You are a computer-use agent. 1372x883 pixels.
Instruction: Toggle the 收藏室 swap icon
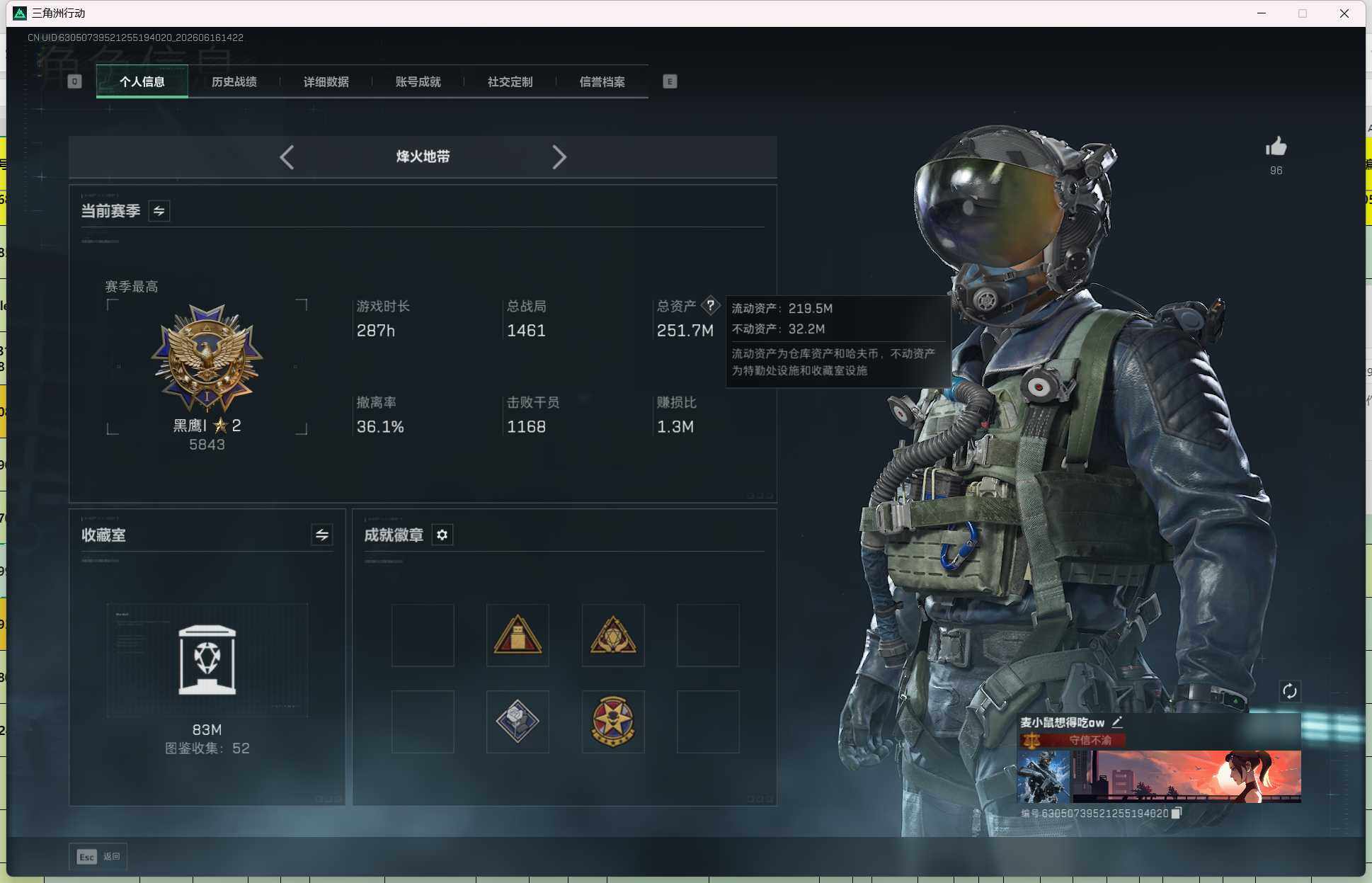click(322, 535)
